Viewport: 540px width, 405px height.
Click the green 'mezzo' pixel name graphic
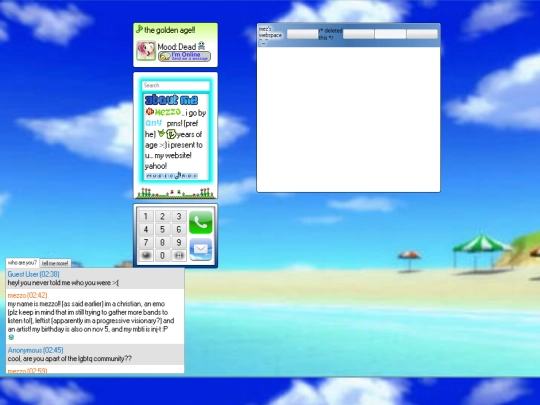167,112
